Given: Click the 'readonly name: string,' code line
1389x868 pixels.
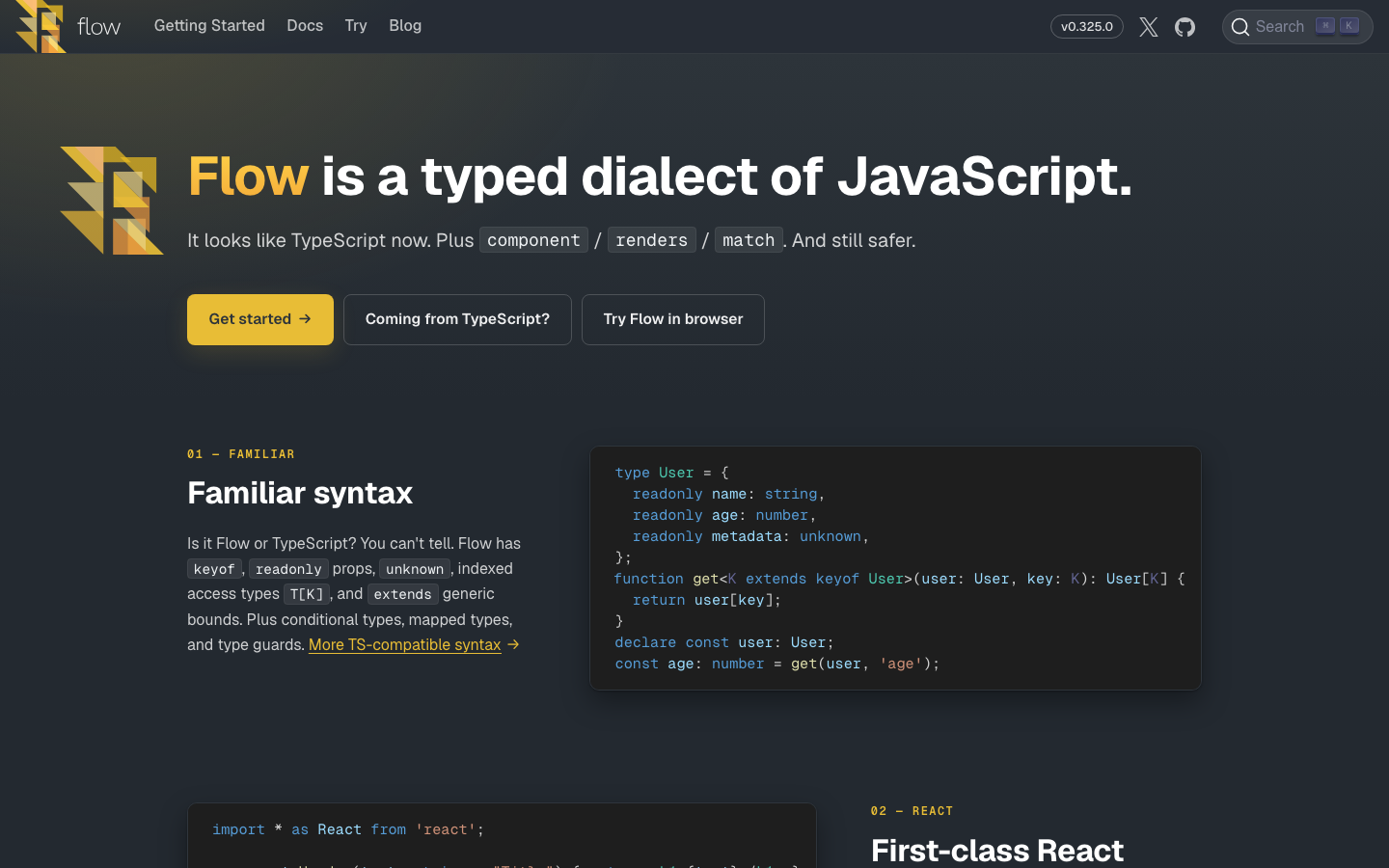Looking at the screenshot, I should tap(729, 494).
